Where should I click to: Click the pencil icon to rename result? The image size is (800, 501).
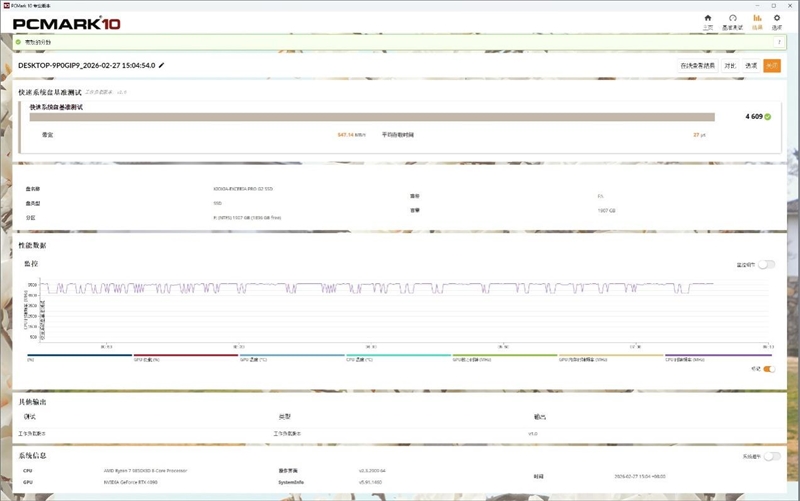pos(162,65)
